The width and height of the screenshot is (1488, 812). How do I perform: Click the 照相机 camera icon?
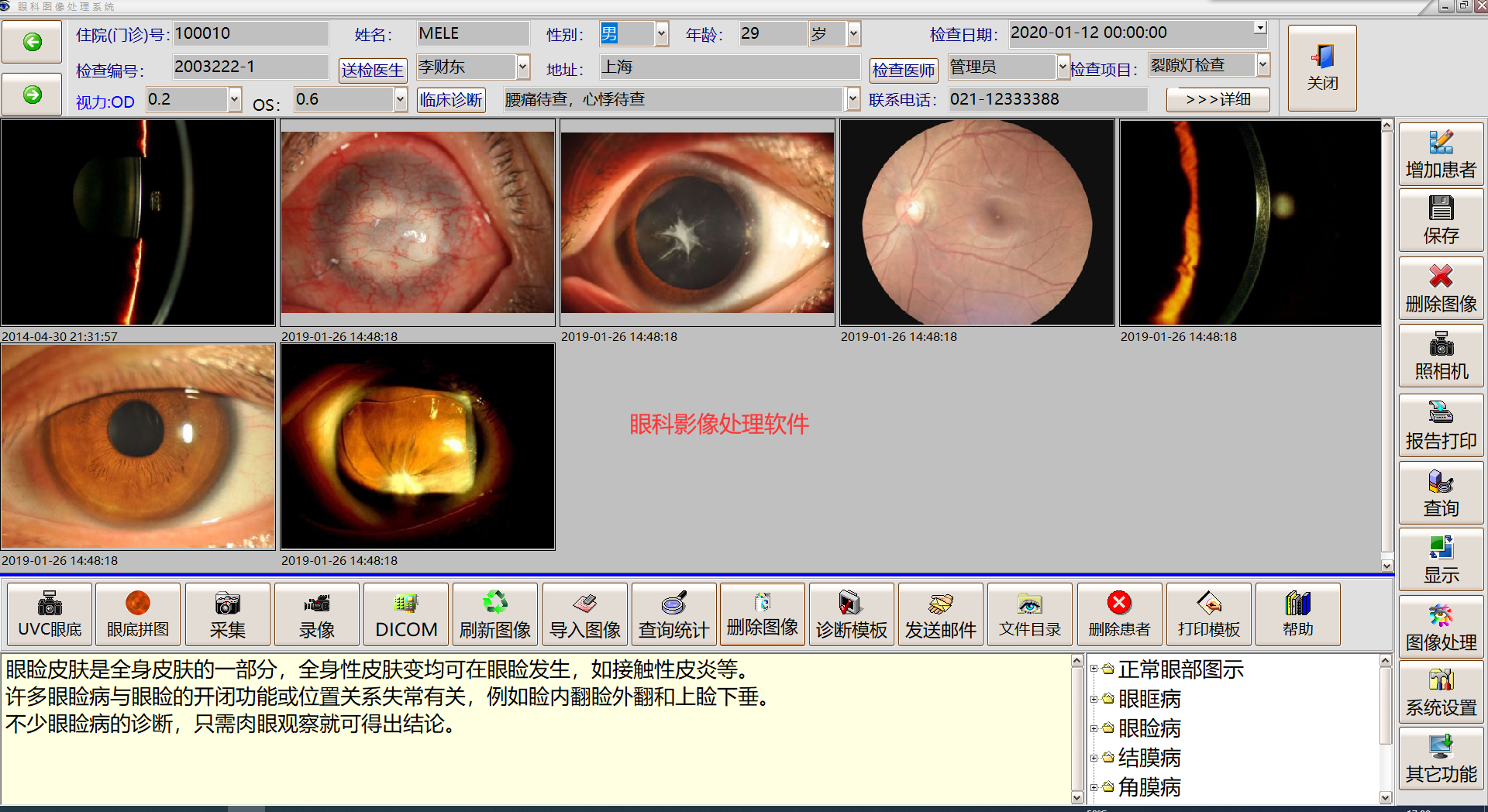click(x=1440, y=356)
